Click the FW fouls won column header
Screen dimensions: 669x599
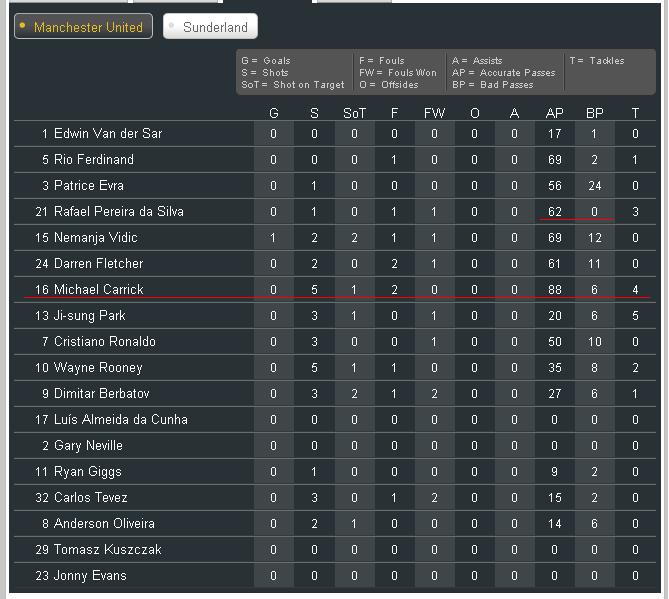(x=434, y=113)
